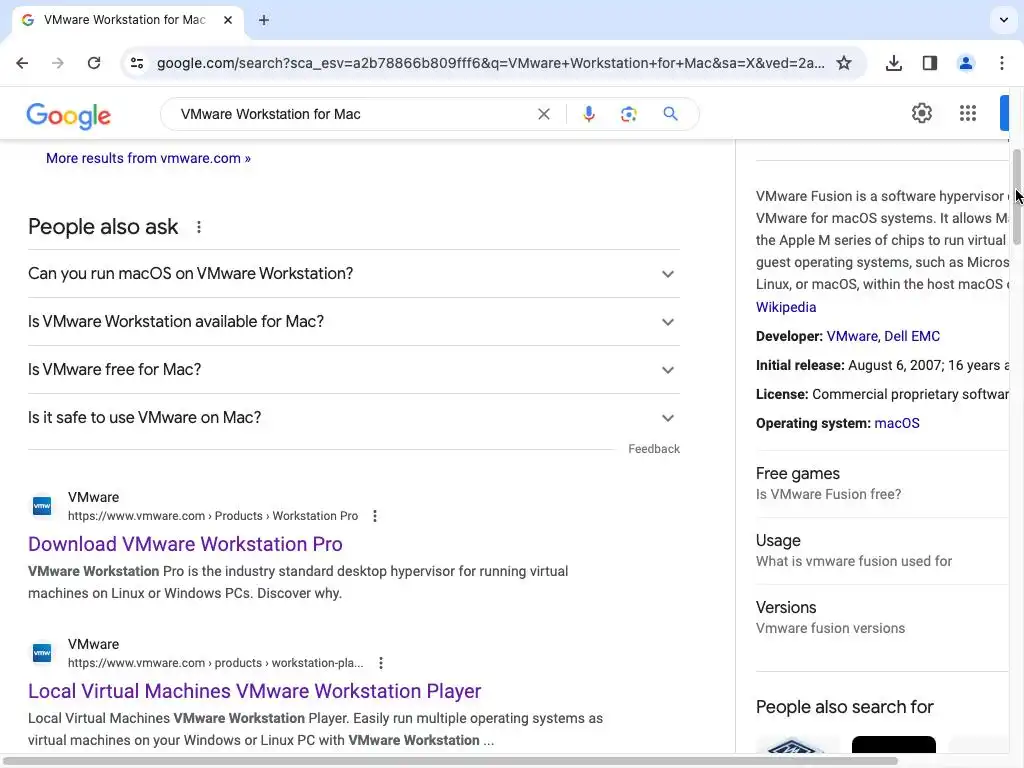Open People also ask options menu
Viewport: 1024px width, 768px height.
click(199, 227)
